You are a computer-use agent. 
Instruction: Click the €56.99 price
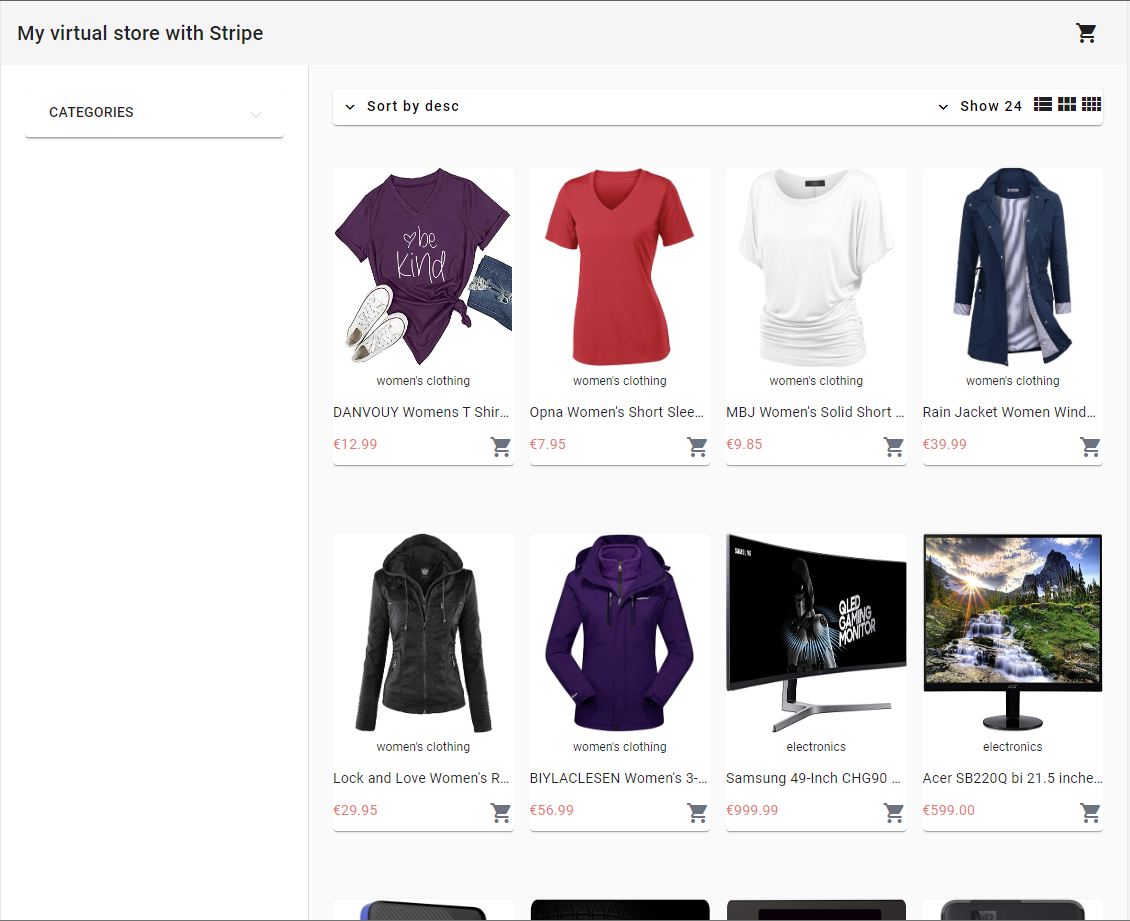point(552,810)
